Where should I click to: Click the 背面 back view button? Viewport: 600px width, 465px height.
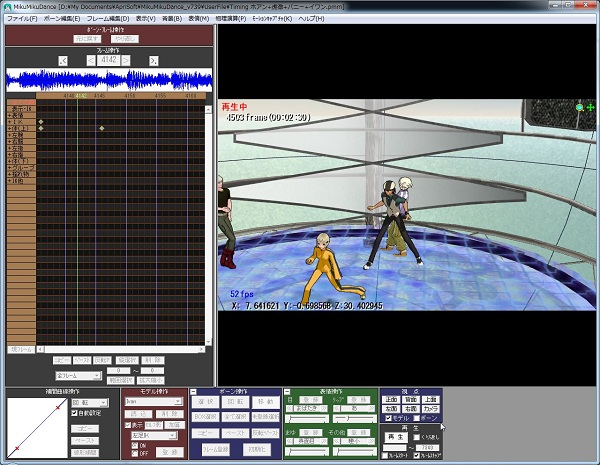411,400
